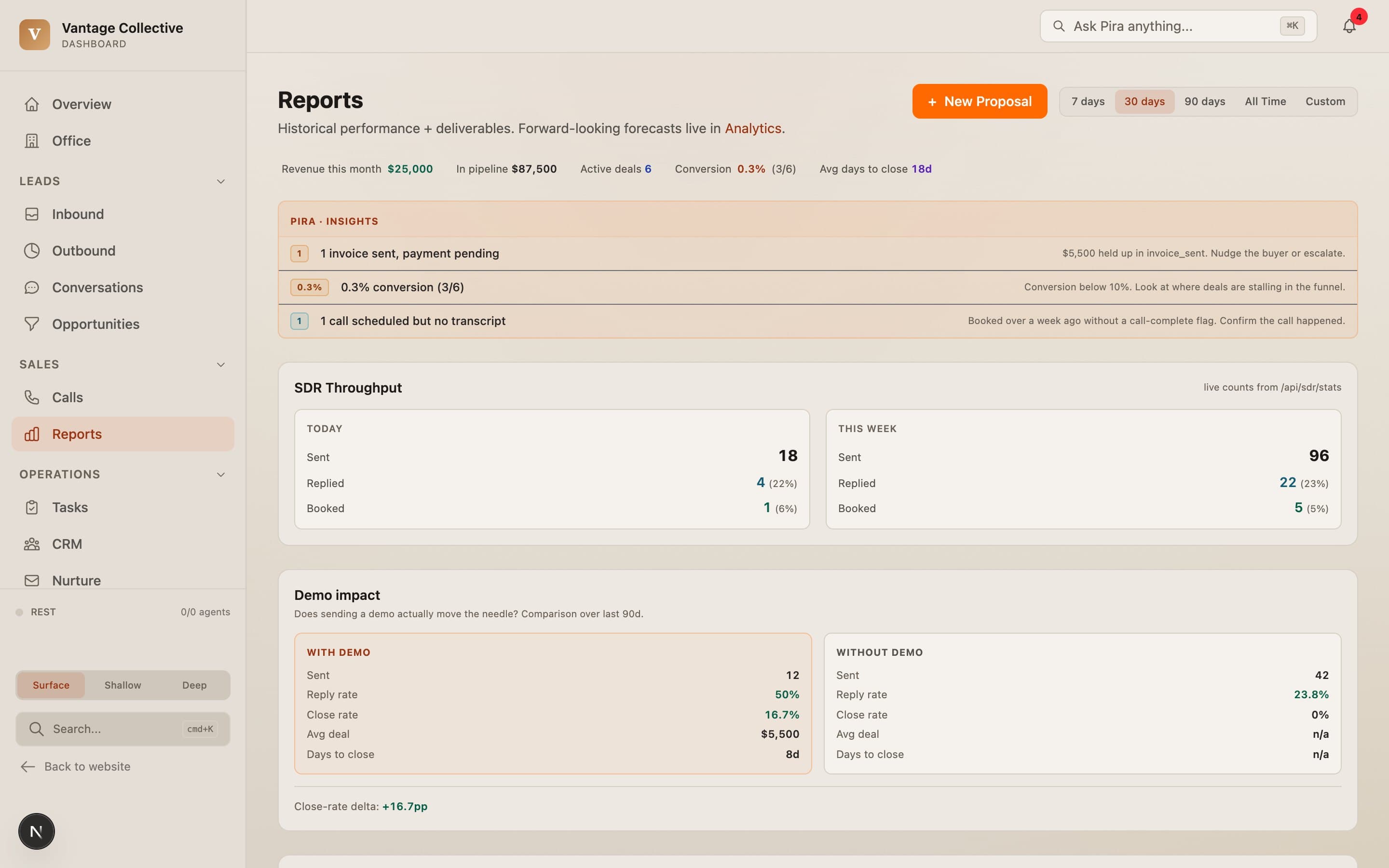Image resolution: width=1389 pixels, height=868 pixels.
Task: Click the Opportunities funnel icon
Action: 32,324
